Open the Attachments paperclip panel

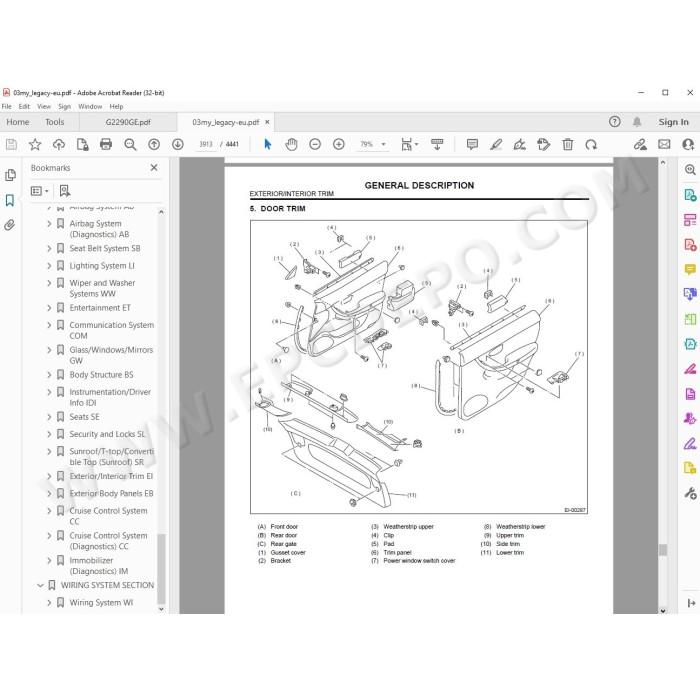10,225
